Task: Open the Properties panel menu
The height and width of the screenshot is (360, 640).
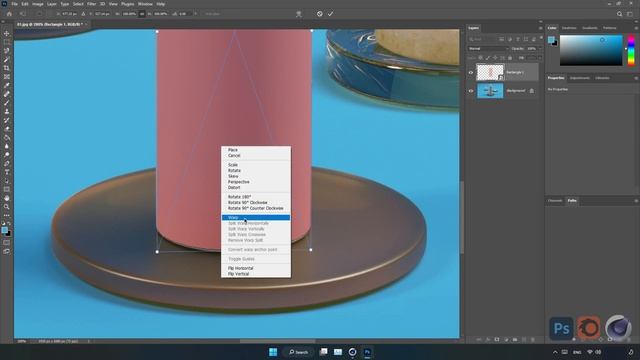Action: point(636,78)
